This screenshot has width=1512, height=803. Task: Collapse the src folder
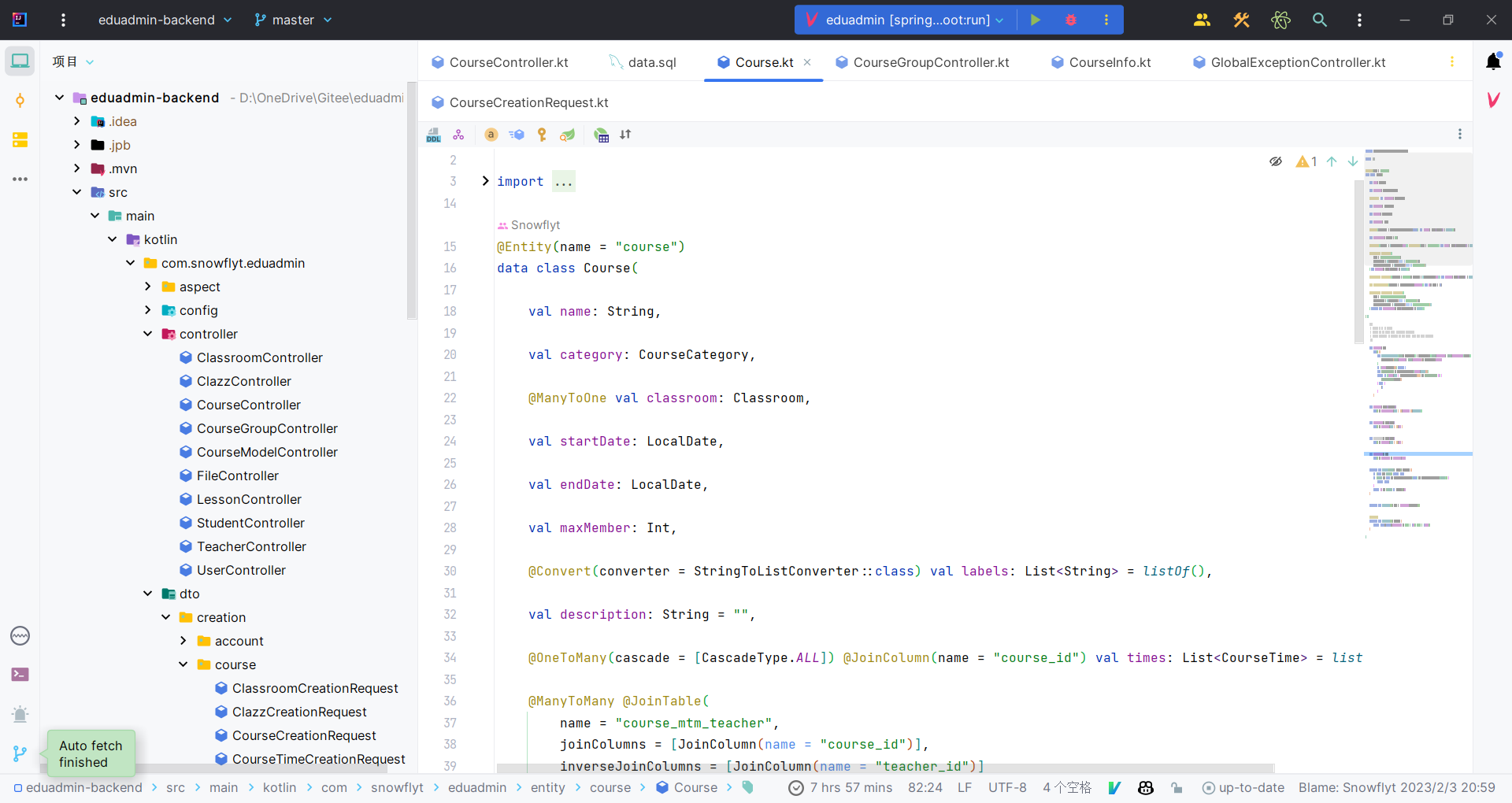(76, 192)
